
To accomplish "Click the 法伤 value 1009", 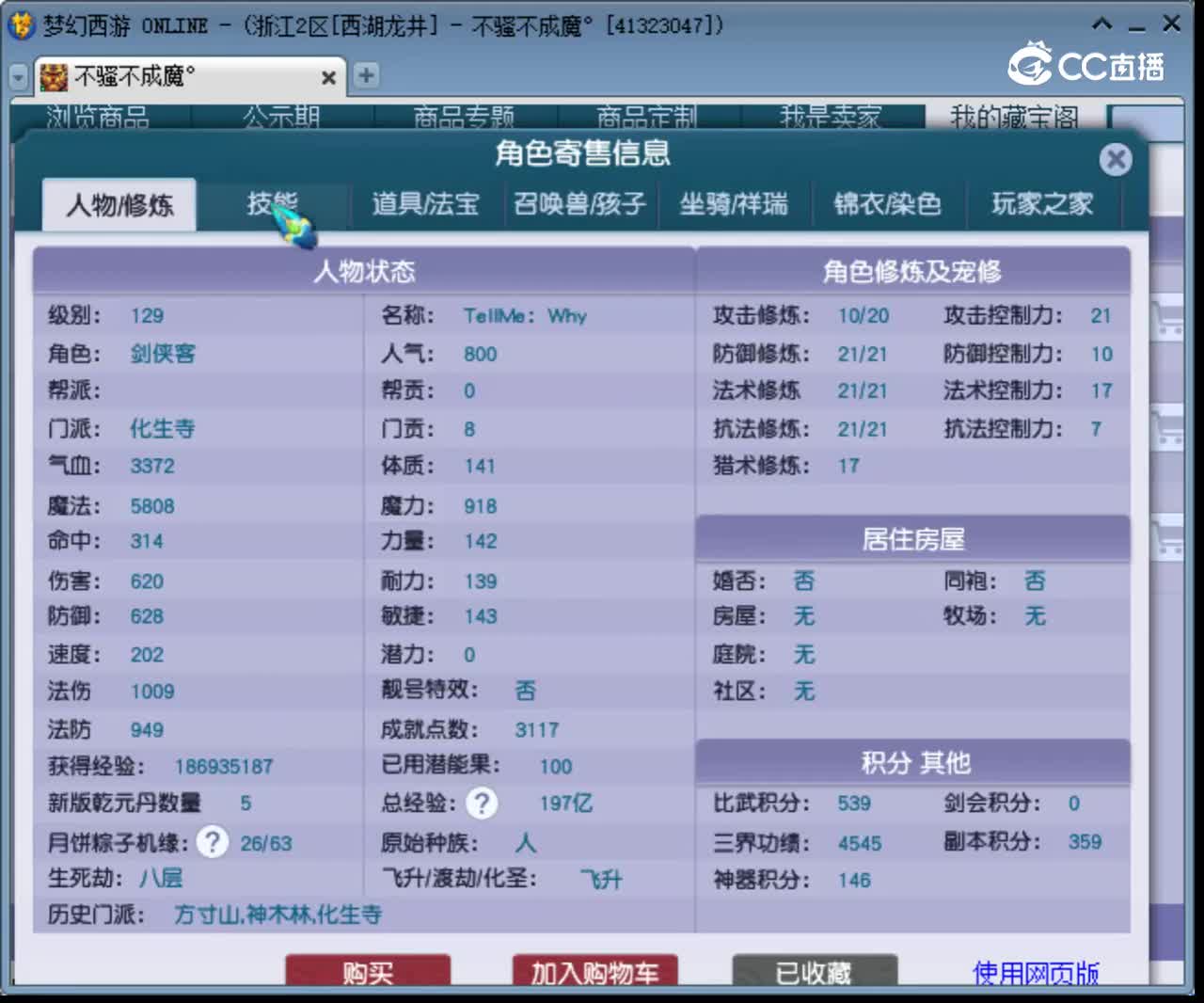I will [152, 692].
